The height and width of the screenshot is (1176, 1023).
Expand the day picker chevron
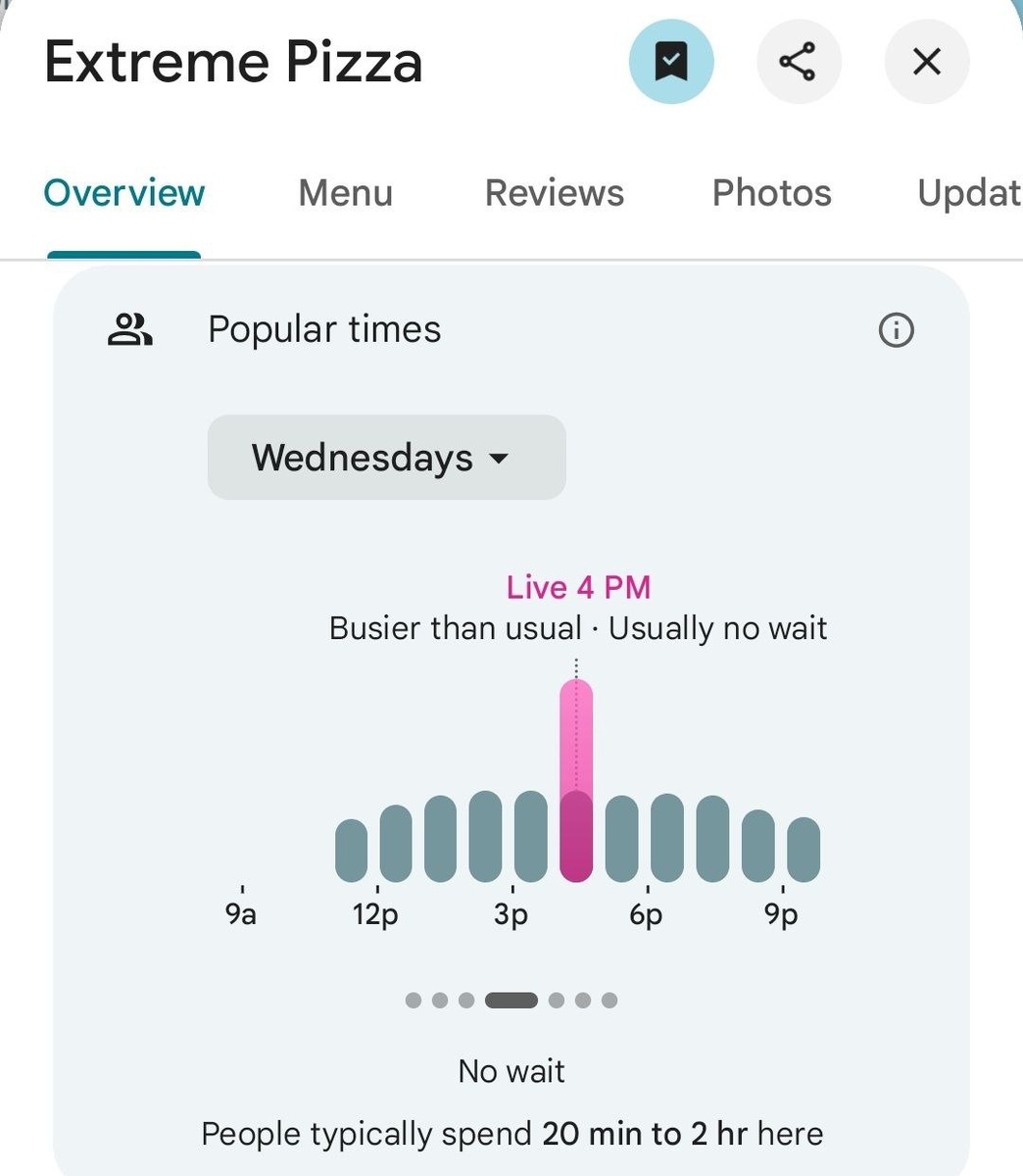tap(498, 460)
